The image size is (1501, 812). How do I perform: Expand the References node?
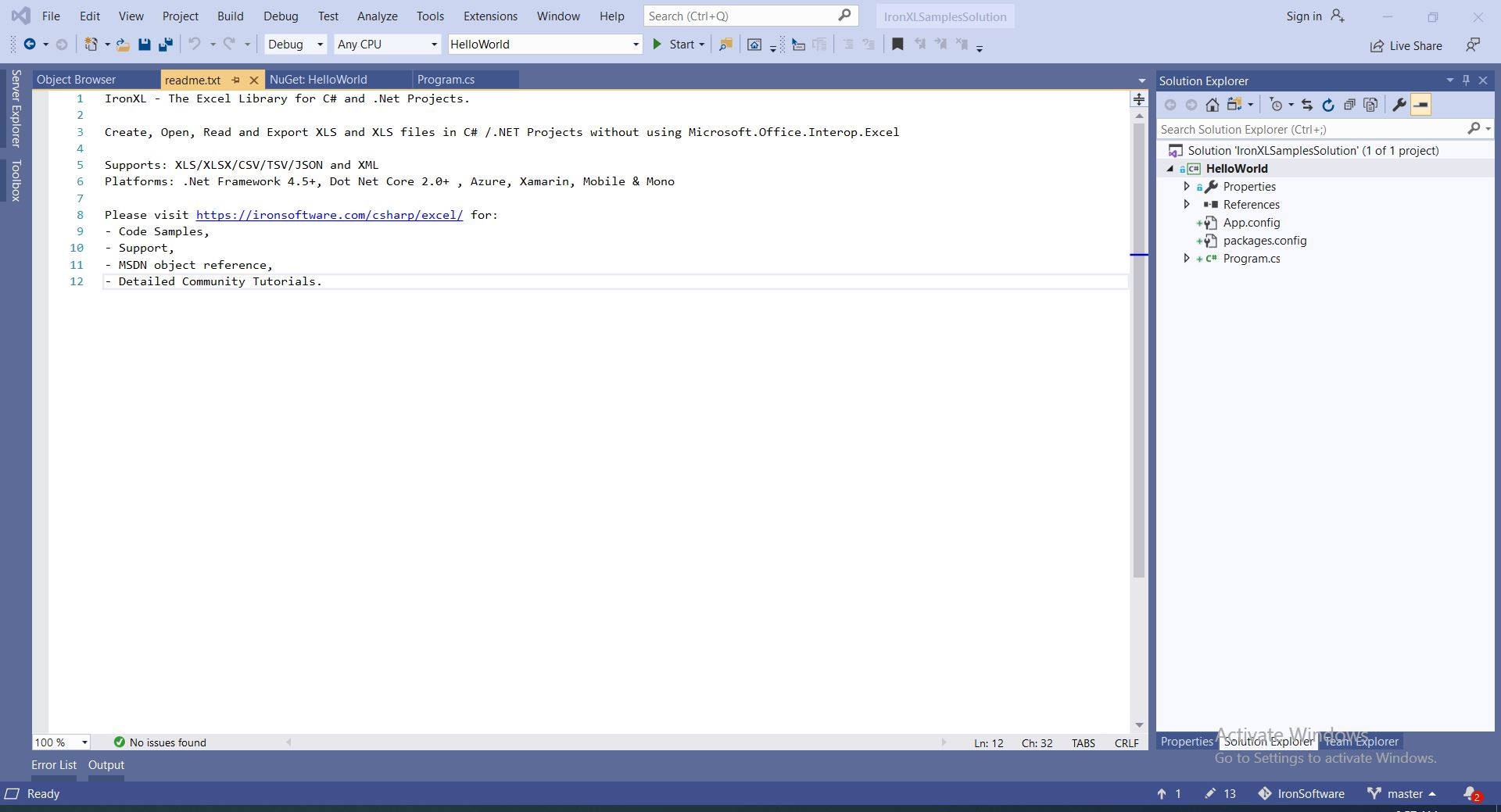point(1187,205)
